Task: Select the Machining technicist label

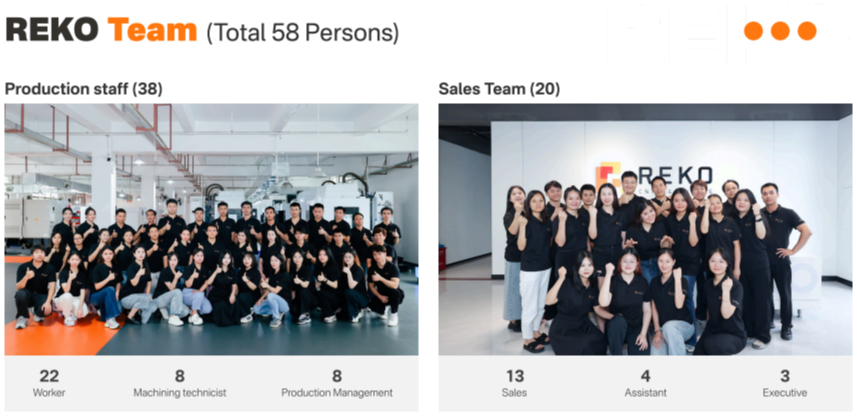Action: point(180,393)
